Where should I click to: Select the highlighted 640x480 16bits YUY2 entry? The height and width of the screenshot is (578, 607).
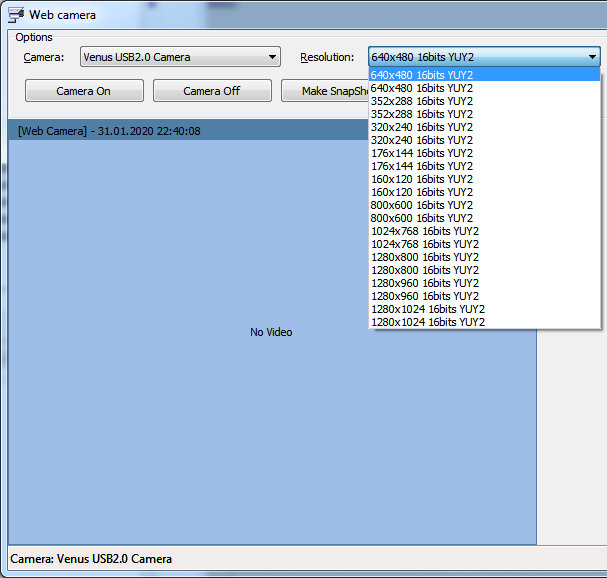[x=422, y=75]
